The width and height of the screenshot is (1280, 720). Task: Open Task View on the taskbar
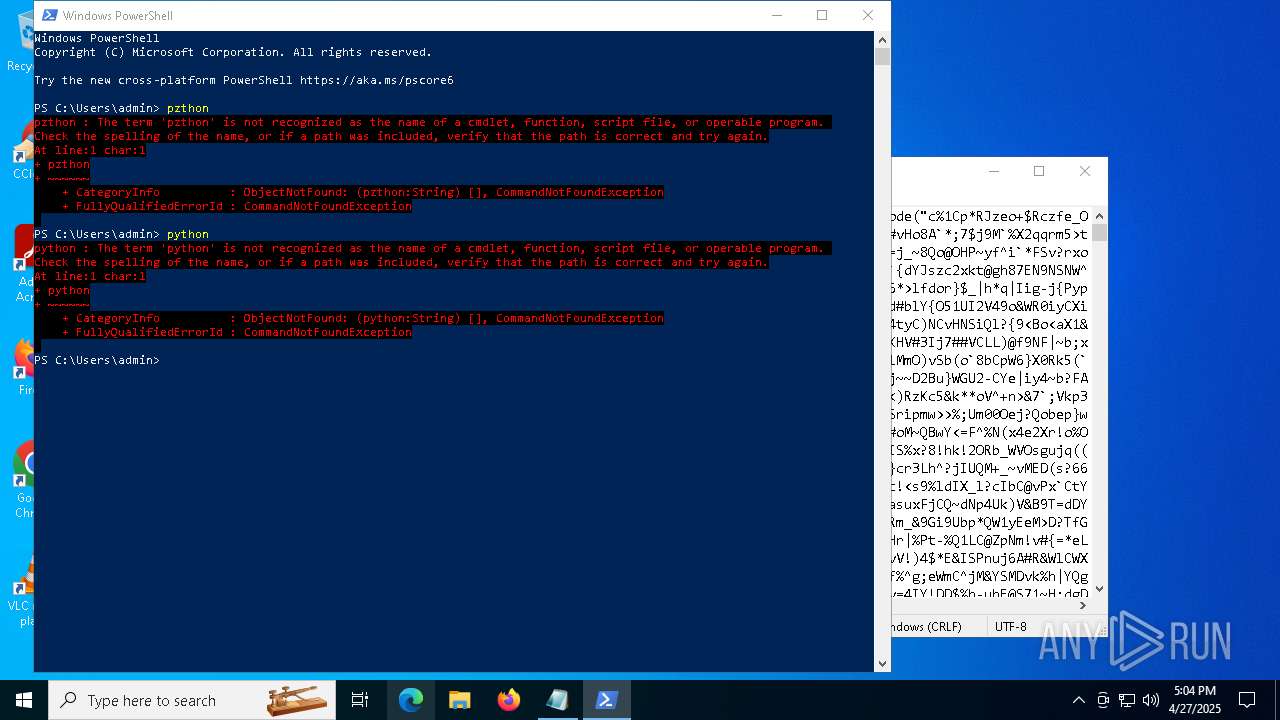[360, 700]
